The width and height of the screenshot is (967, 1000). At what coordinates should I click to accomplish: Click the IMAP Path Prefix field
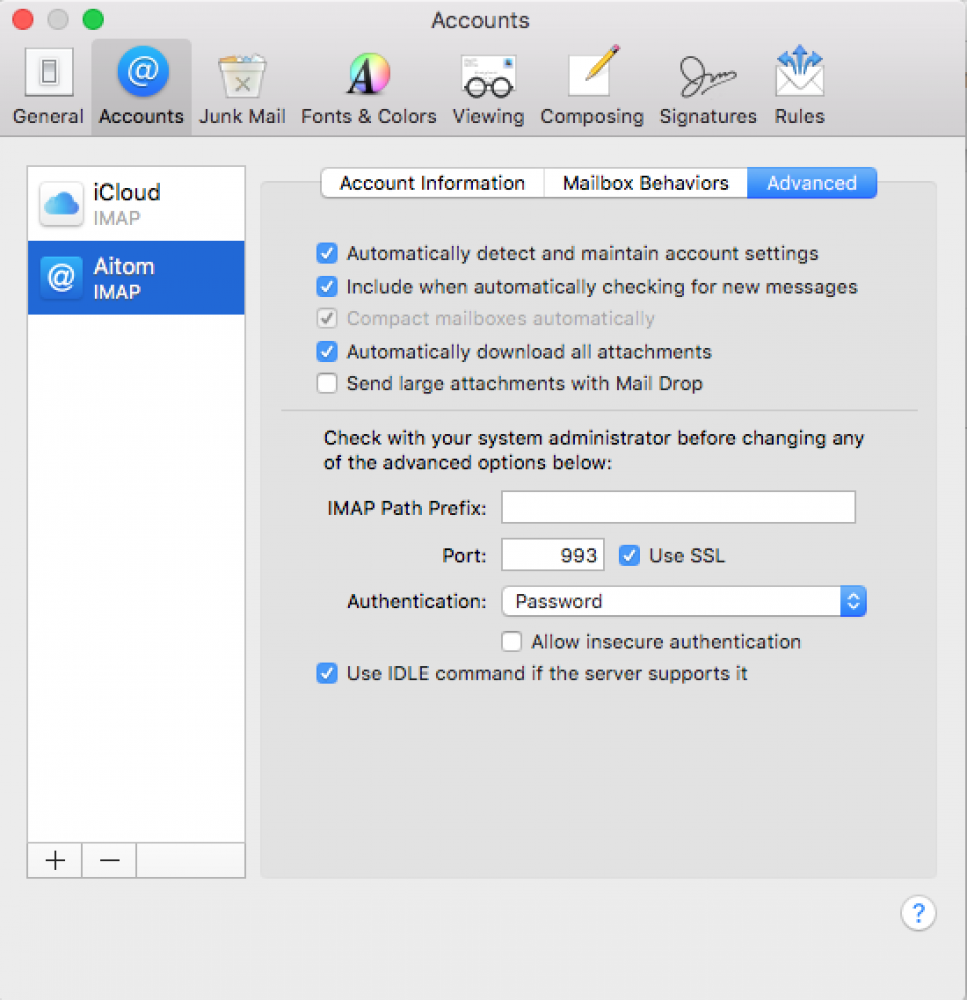click(678, 508)
